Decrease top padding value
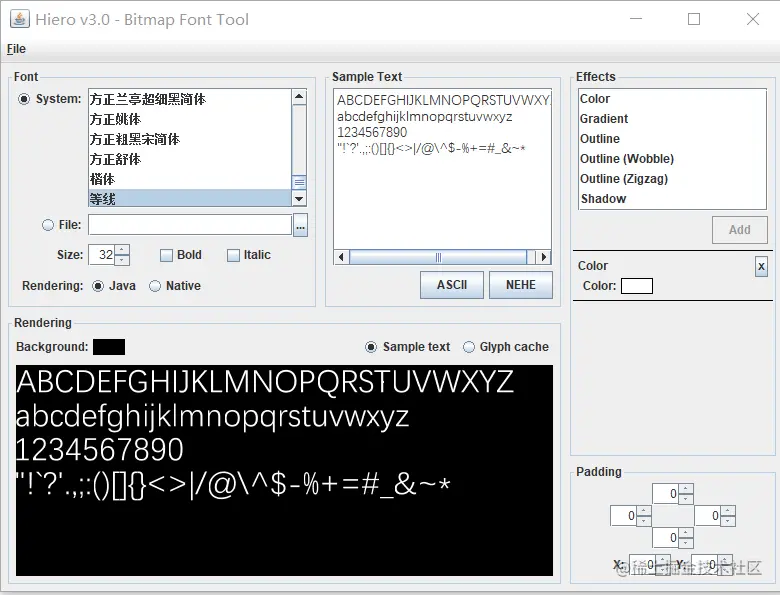Image resolution: width=780 pixels, height=595 pixels. coord(685,499)
